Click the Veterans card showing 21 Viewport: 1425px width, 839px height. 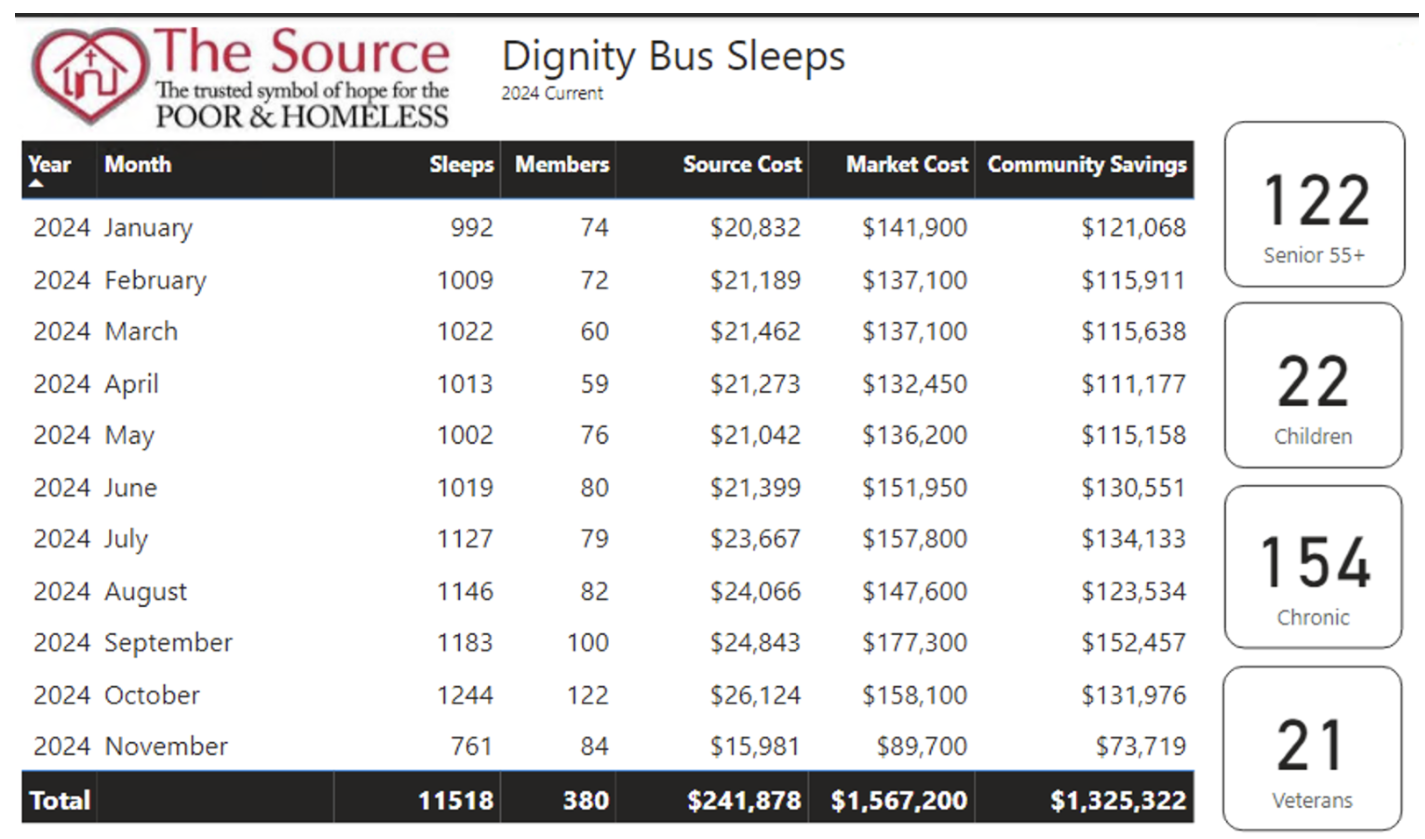[1313, 748]
